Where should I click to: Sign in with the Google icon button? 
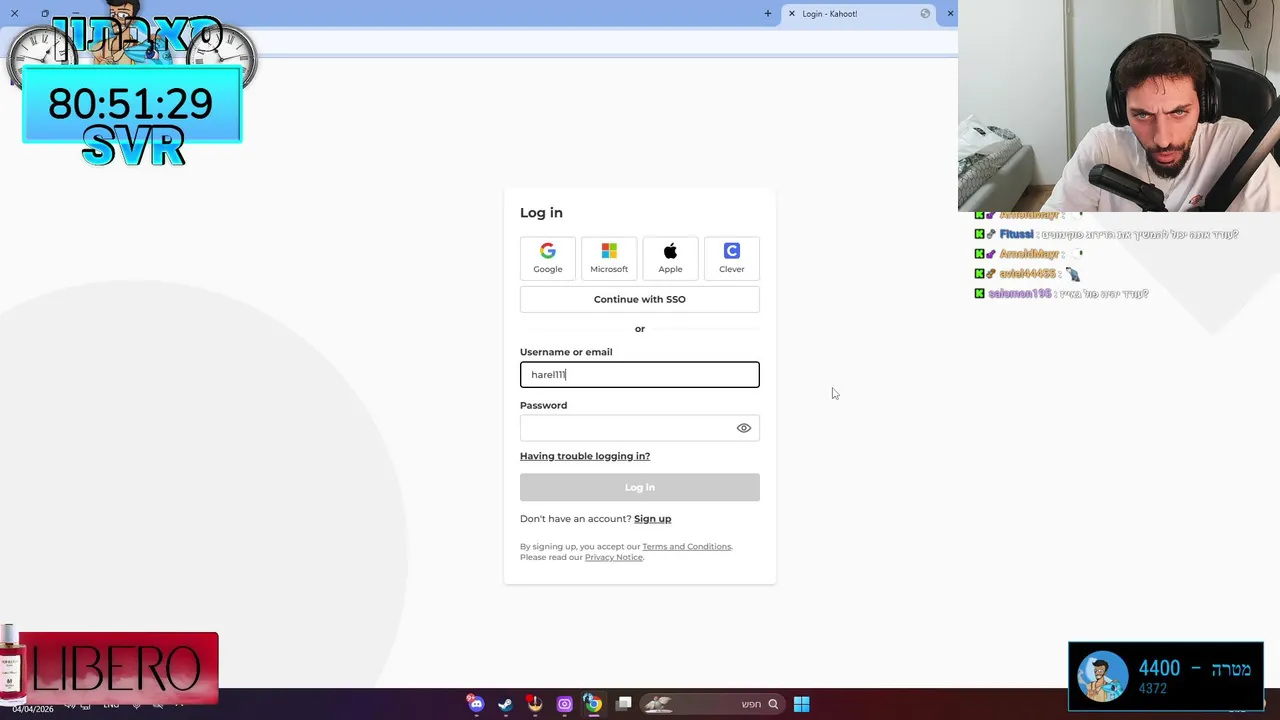(x=548, y=258)
